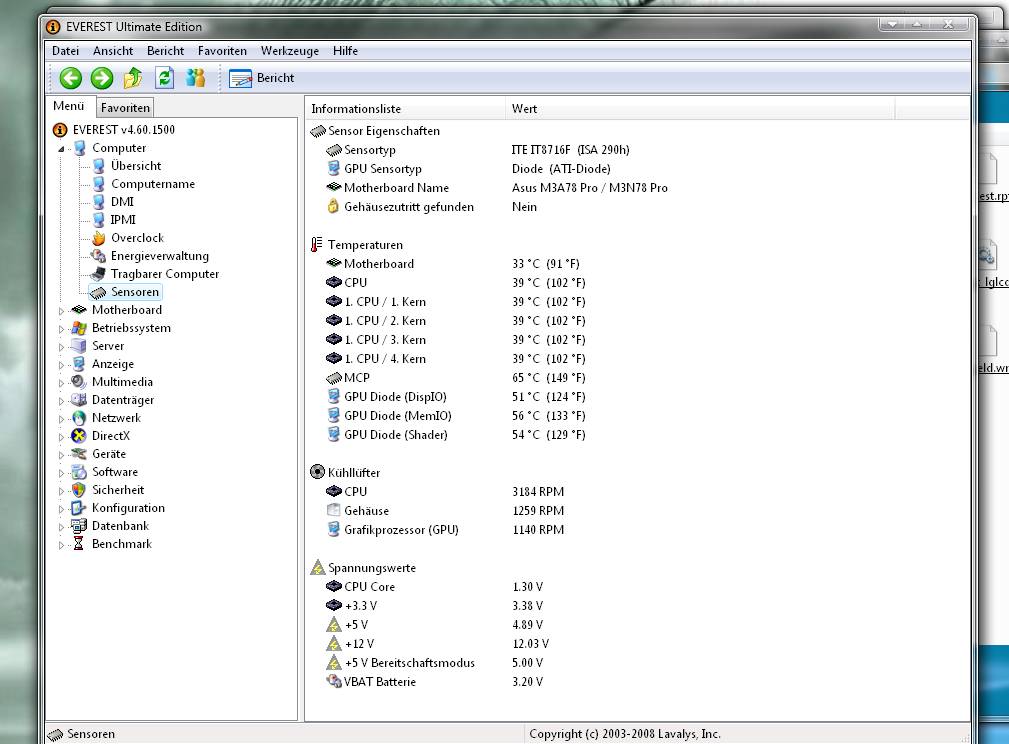This screenshot has height=744, width=1009.
Task: Expand the Anzeige tree node
Action: (62, 365)
